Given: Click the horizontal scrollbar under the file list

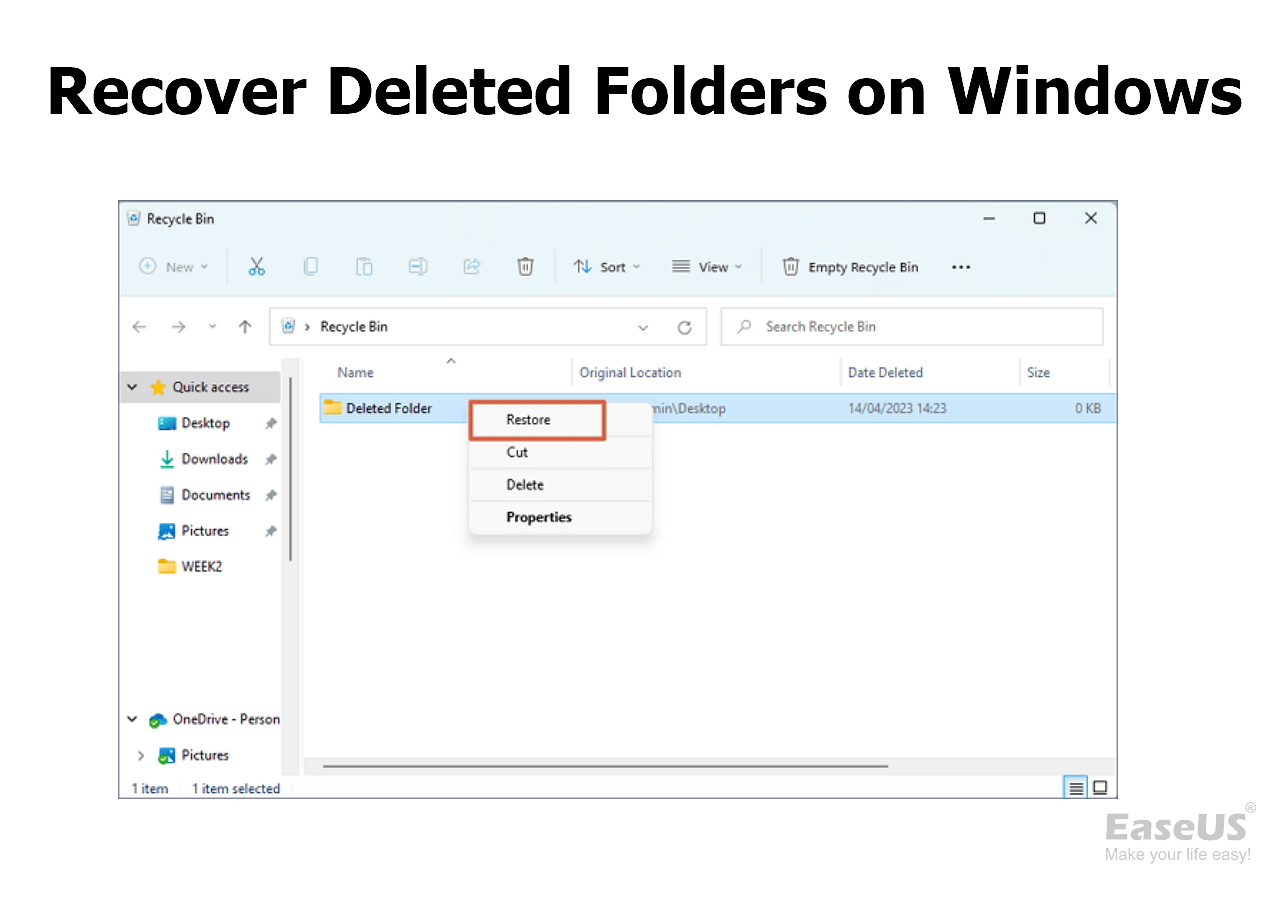Looking at the screenshot, I should click(x=606, y=767).
